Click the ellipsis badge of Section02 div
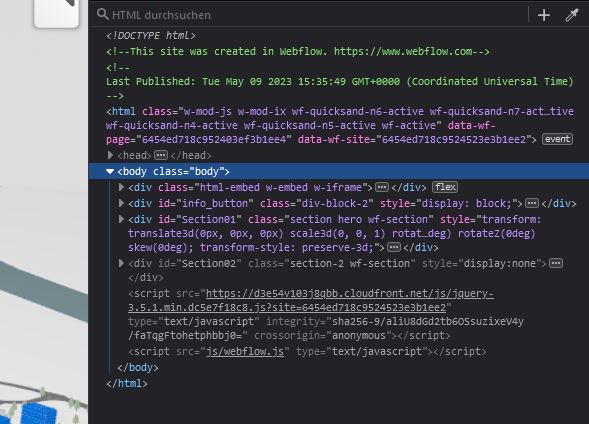The image size is (589, 424). [556, 263]
